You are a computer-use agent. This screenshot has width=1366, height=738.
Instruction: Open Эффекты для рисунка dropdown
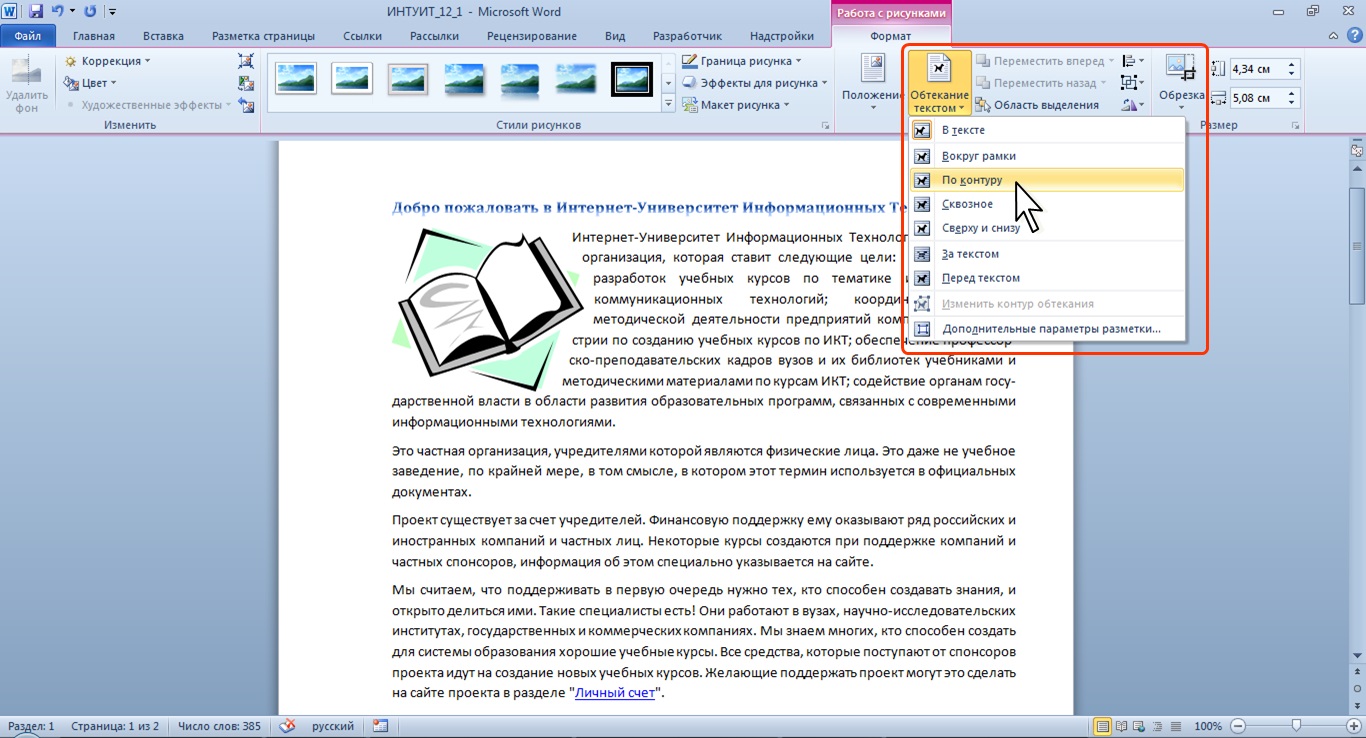pyautogui.click(x=755, y=83)
